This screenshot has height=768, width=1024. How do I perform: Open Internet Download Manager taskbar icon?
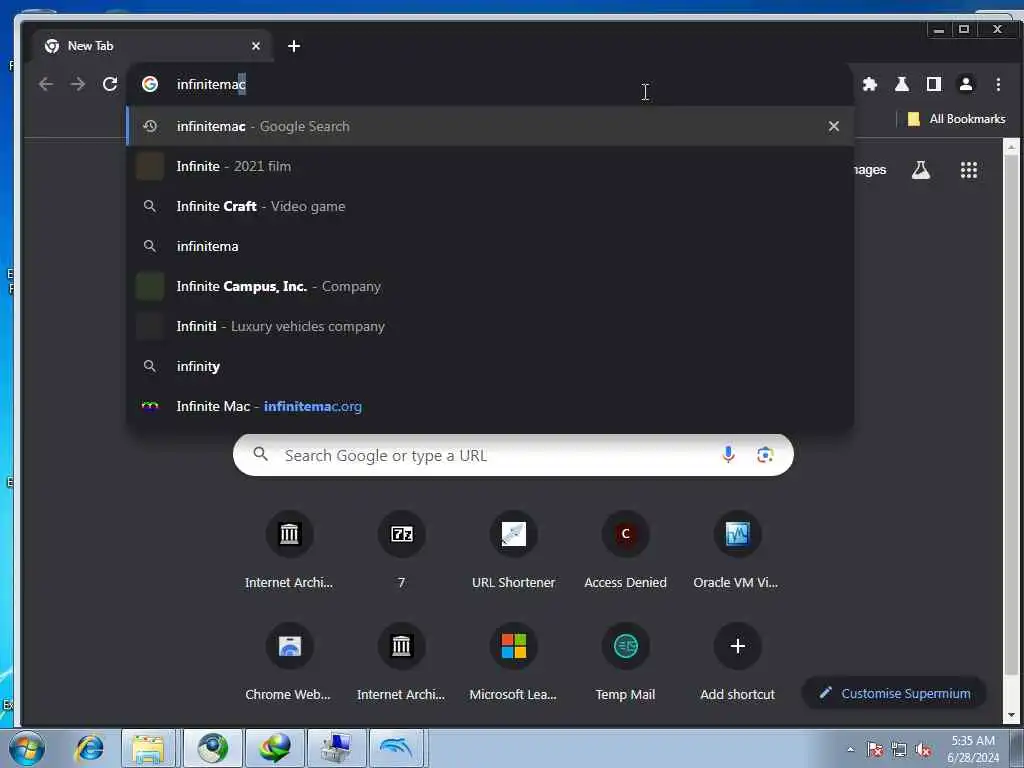[275, 748]
